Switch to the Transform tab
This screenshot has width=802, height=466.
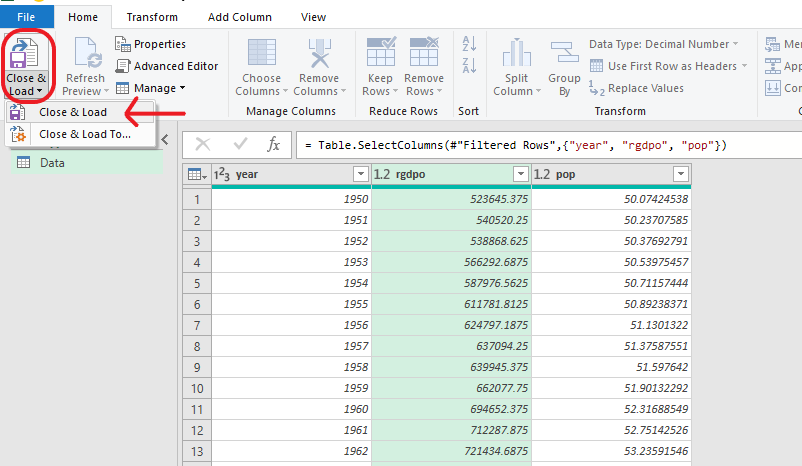[x=152, y=17]
